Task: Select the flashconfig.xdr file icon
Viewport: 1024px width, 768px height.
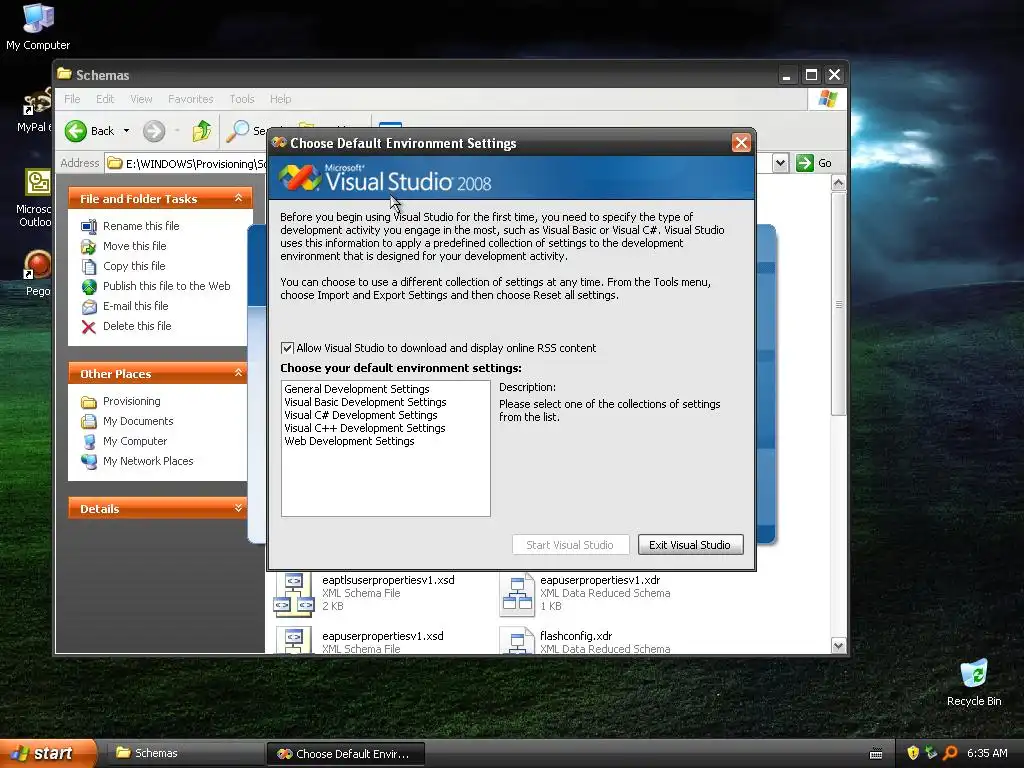Action: [x=517, y=640]
